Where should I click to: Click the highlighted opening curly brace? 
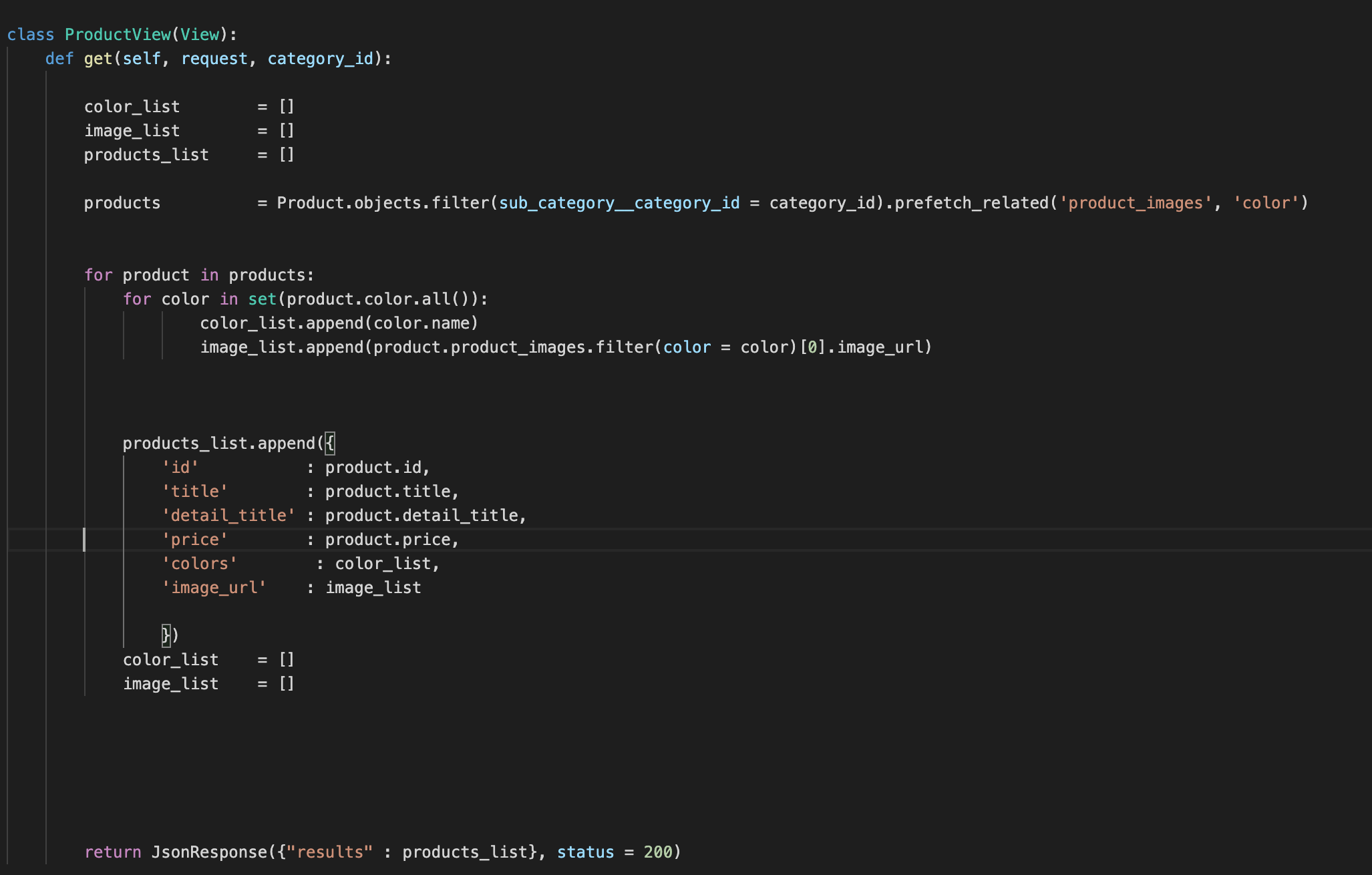[330, 444]
